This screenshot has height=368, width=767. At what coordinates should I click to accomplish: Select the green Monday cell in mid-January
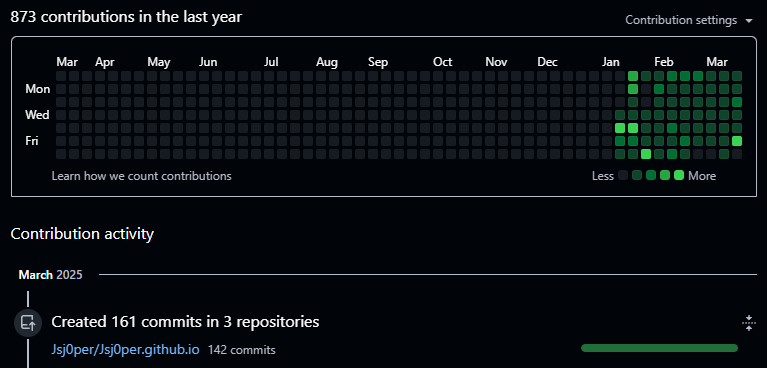click(x=632, y=89)
